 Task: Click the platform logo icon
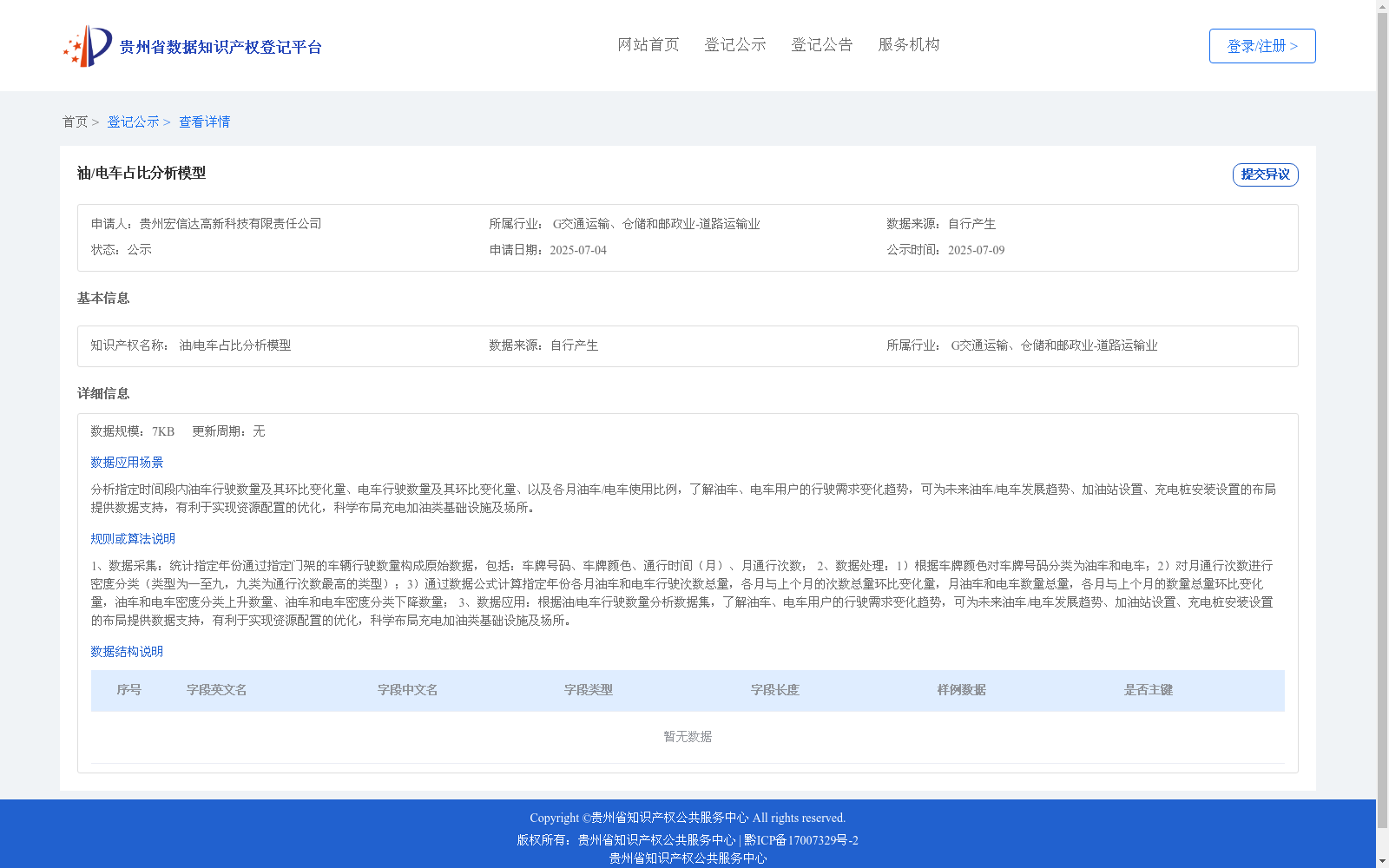[88, 46]
